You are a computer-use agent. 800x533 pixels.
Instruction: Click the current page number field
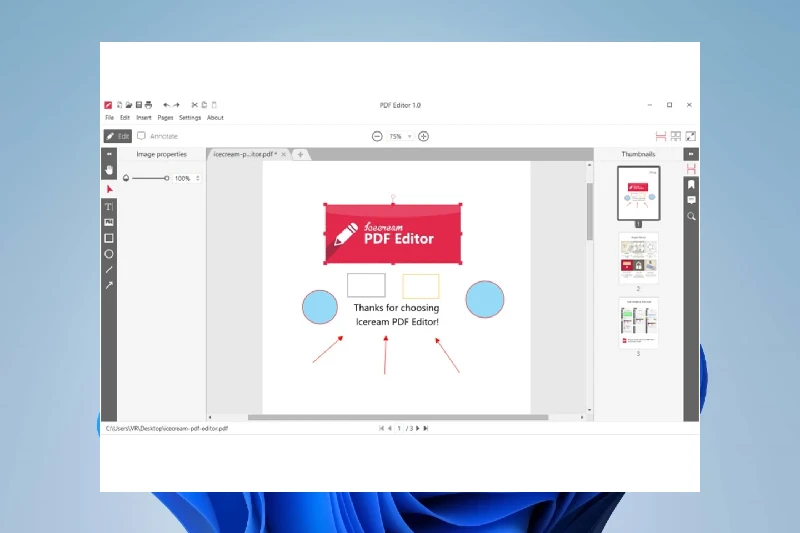point(399,428)
